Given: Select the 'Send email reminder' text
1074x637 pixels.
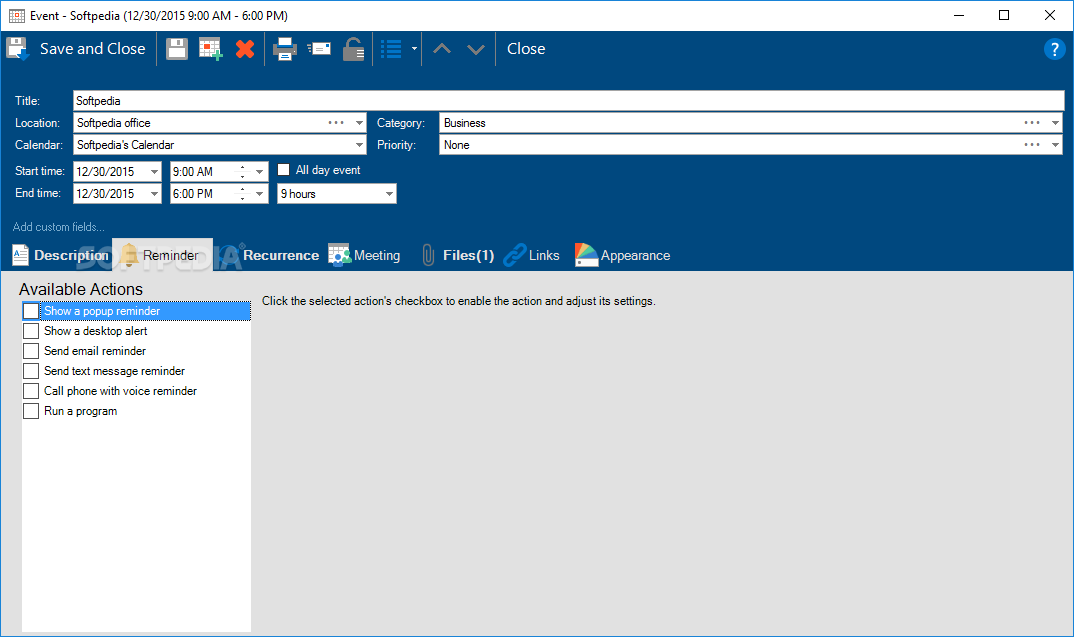Looking at the screenshot, I should 95,351.
